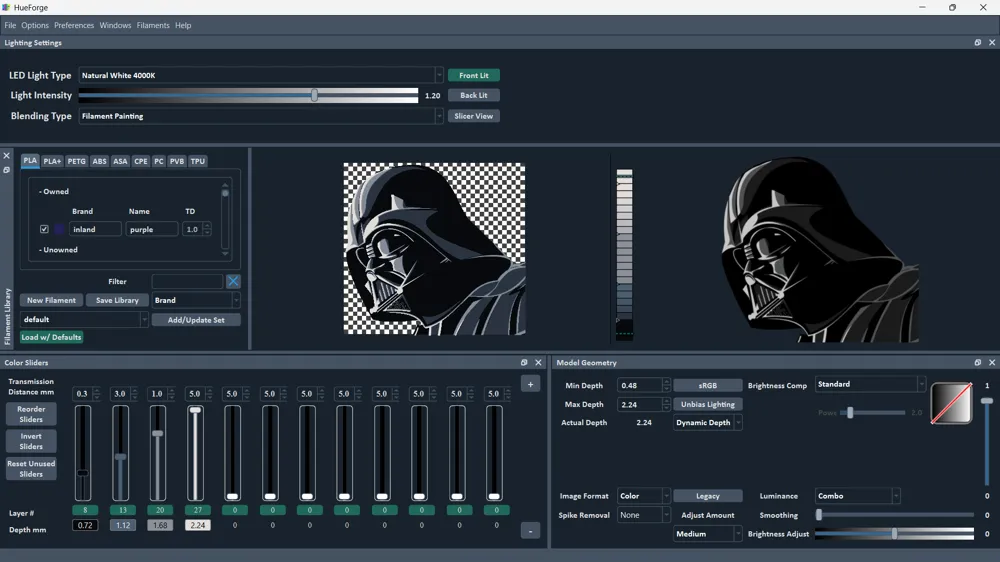Viewport: 1000px width, 562px height.
Task: Click the Light Intensity slider handle
Action: point(314,95)
